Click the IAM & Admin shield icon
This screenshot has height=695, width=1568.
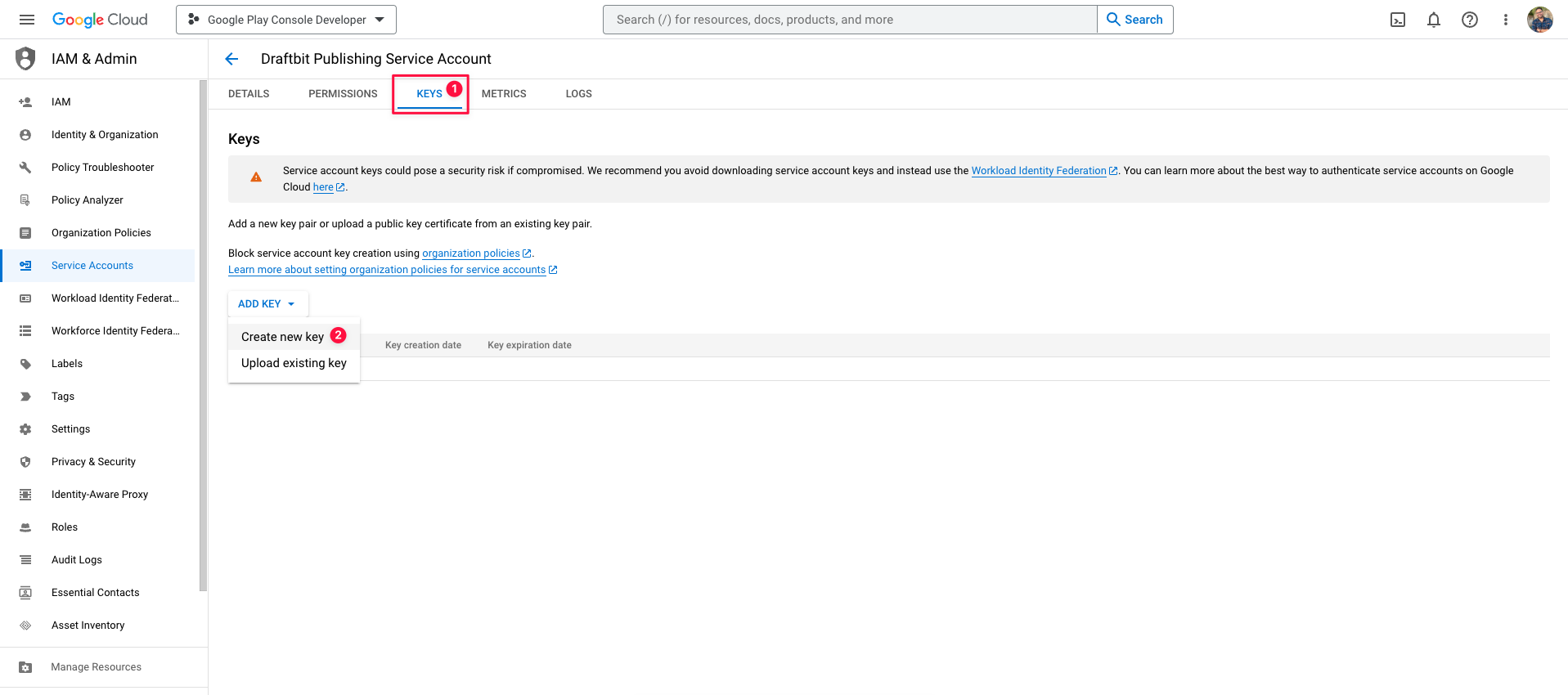coord(26,59)
